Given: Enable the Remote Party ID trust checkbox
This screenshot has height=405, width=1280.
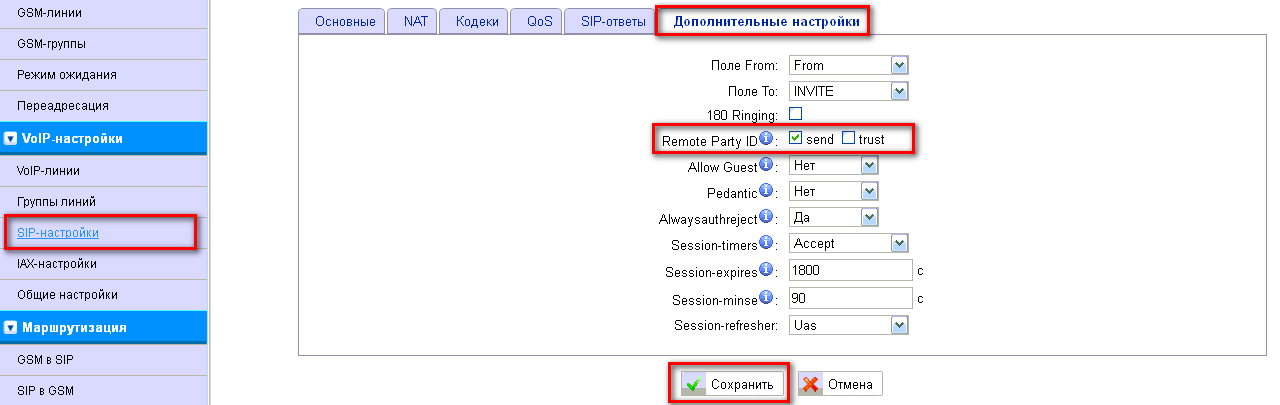Looking at the screenshot, I should tap(848, 138).
